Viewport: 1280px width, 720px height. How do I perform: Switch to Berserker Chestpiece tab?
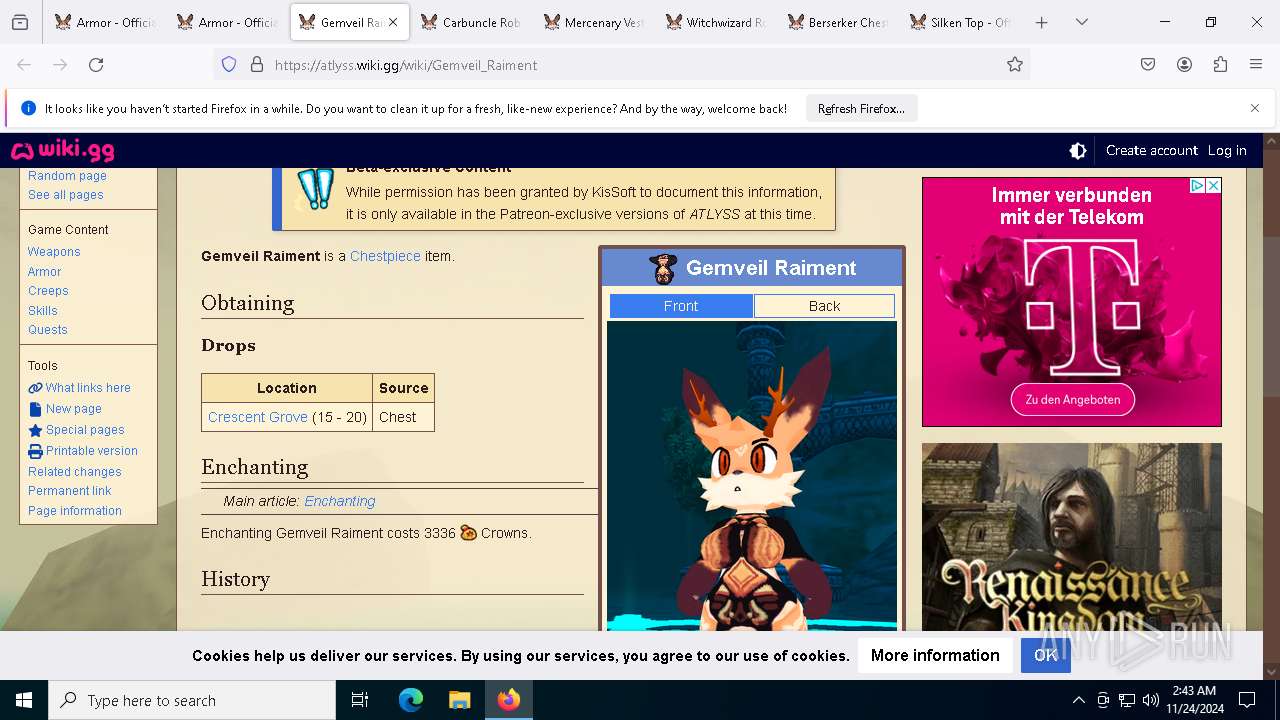click(x=837, y=22)
